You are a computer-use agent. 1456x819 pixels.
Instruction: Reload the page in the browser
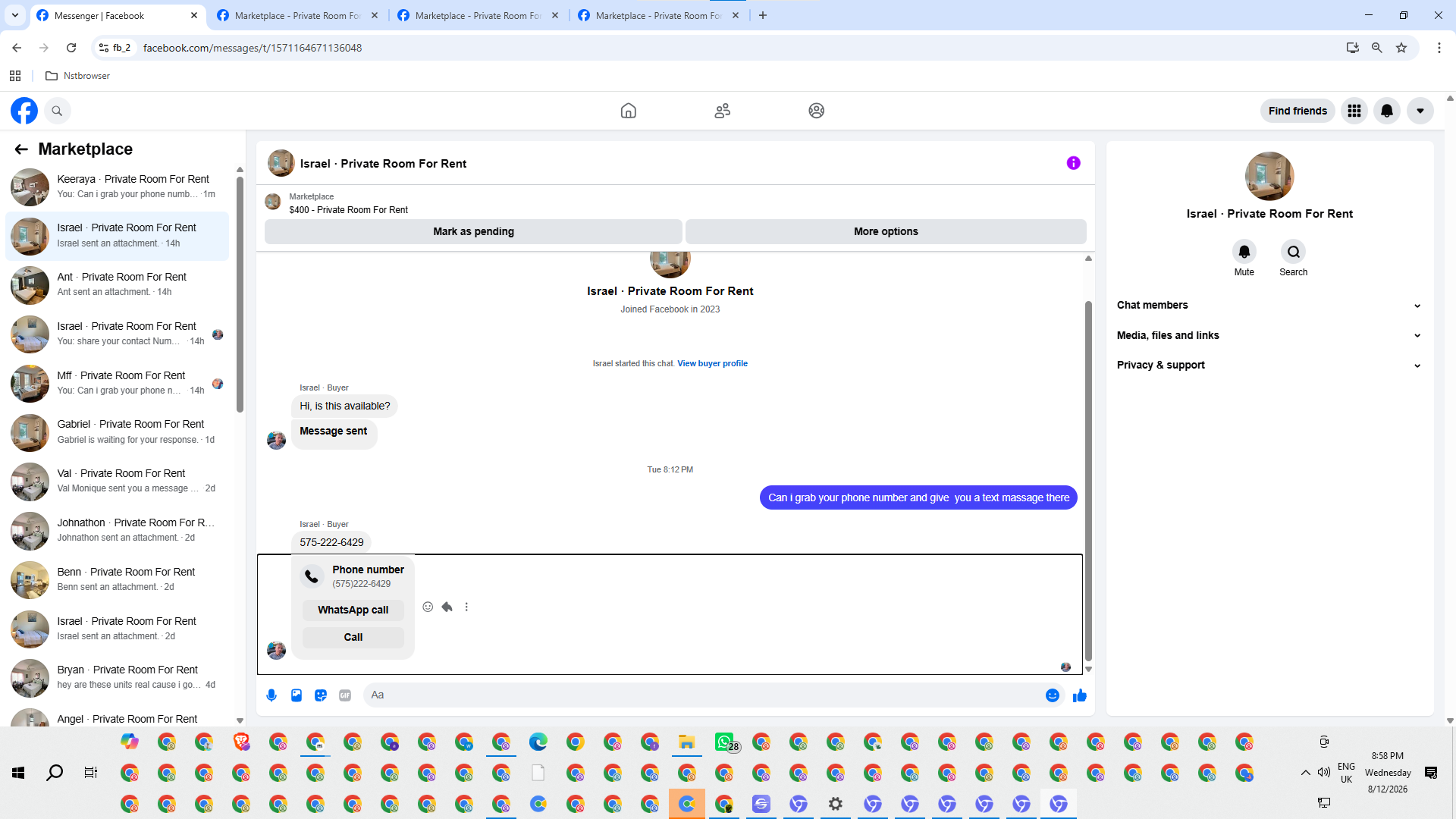(71, 48)
